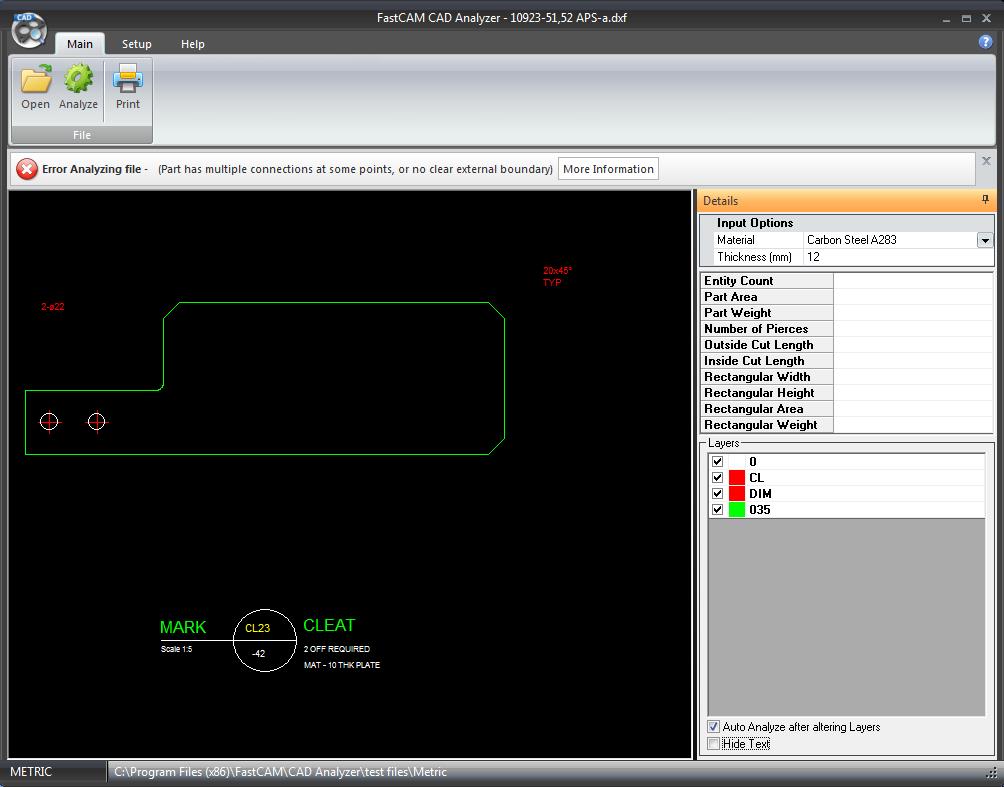Screen dimensions: 1004x787
Task: Edit the Thickness (mm) value field
Action: pos(898,257)
